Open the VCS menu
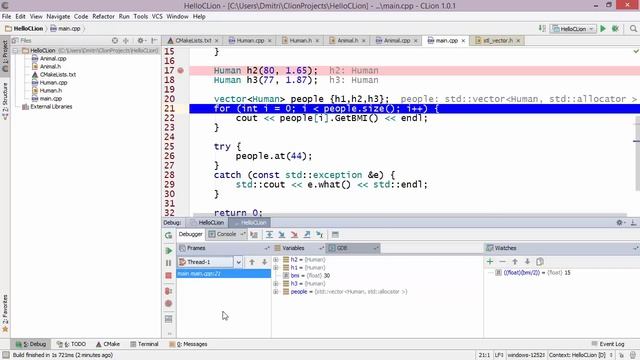Viewport: 640px width, 360px height. point(157,16)
